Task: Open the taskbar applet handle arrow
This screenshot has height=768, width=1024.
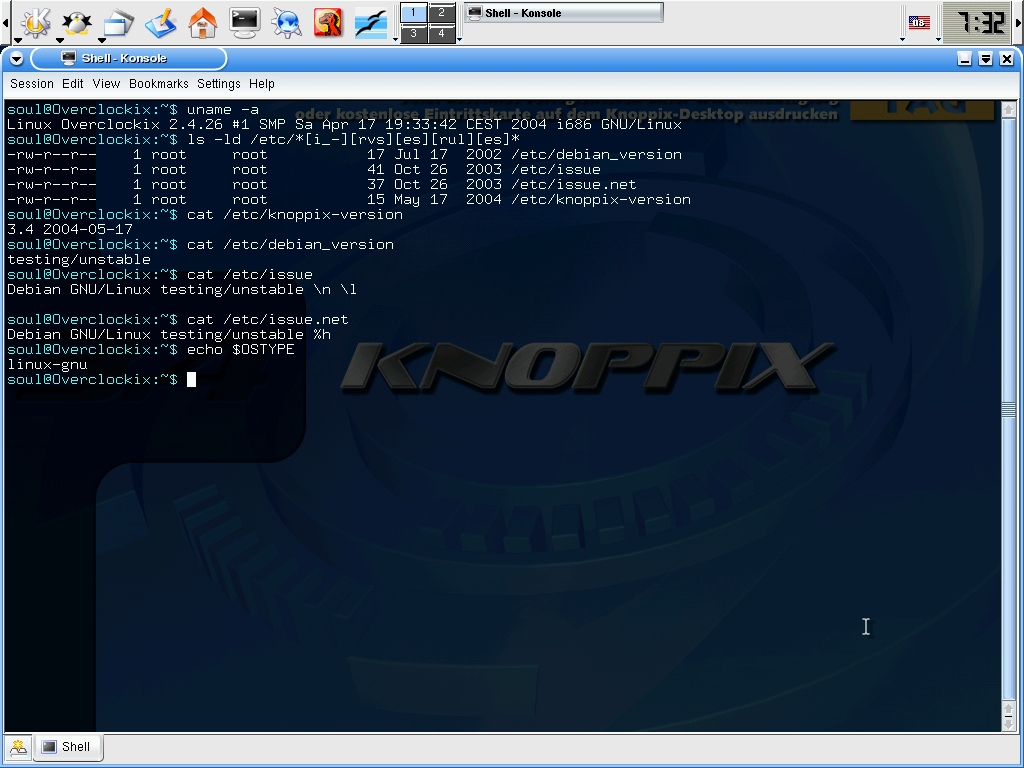Action: [459, 40]
